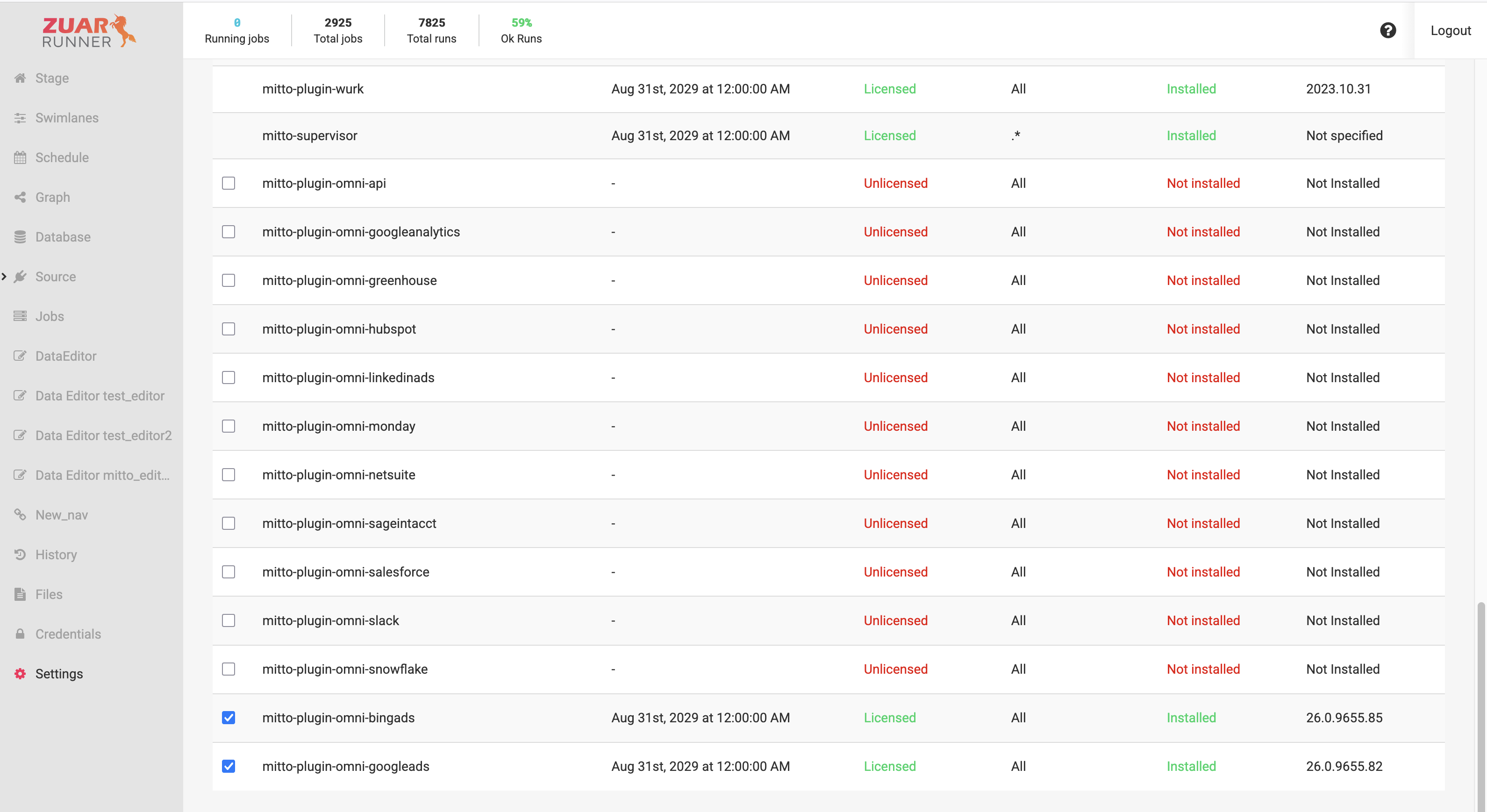Click the Unlicensed status for mitto-plugin-omni-slack

[x=895, y=620]
